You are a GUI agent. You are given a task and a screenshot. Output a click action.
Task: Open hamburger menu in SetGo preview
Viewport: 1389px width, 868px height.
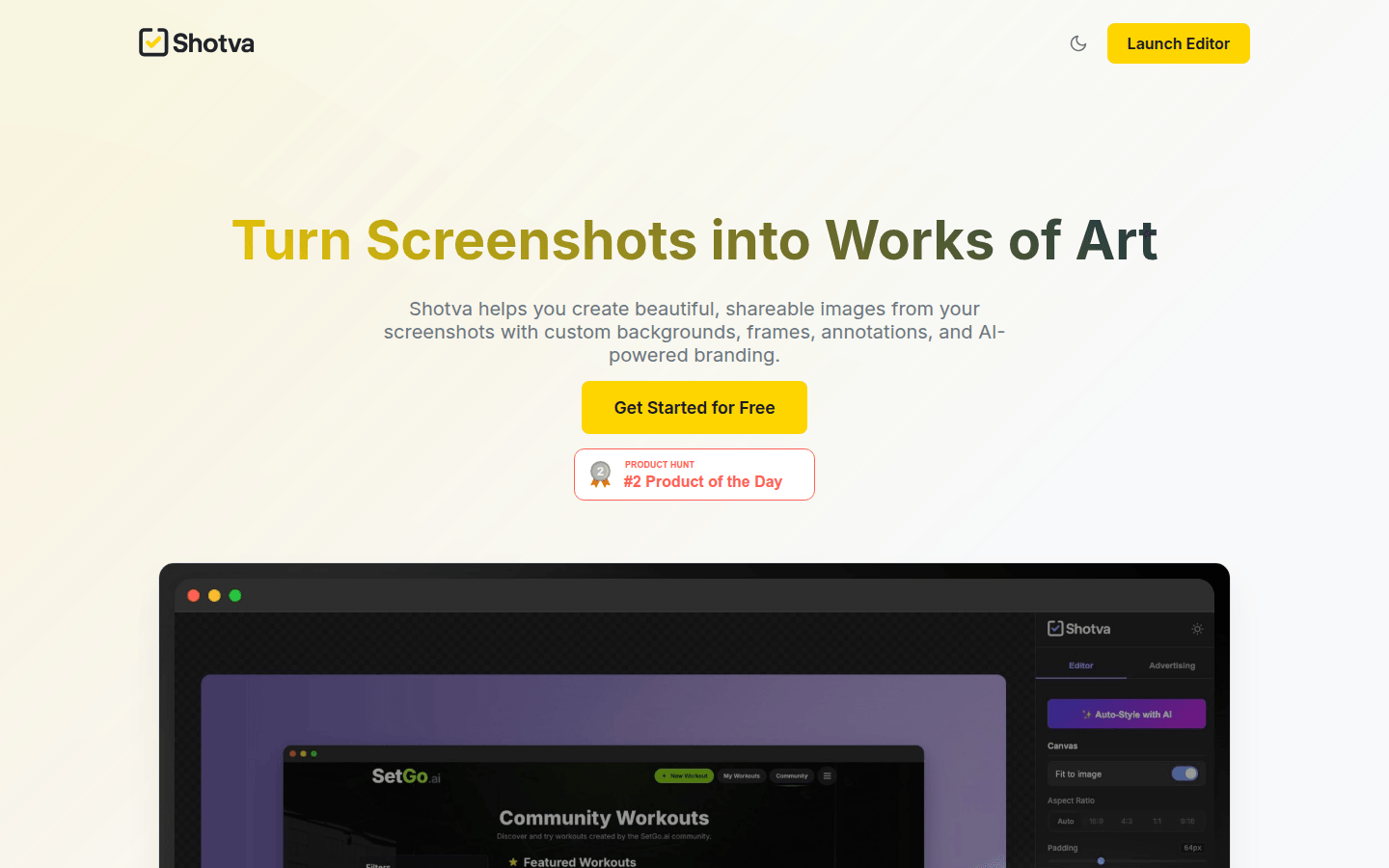click(827, 775)
